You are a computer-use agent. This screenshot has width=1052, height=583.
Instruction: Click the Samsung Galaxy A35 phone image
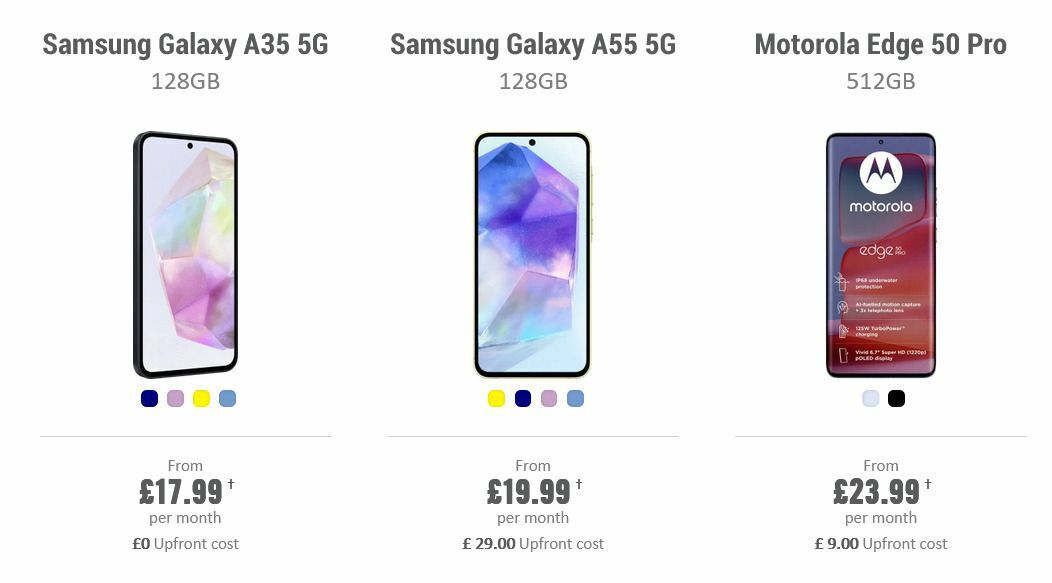(185, 255)
